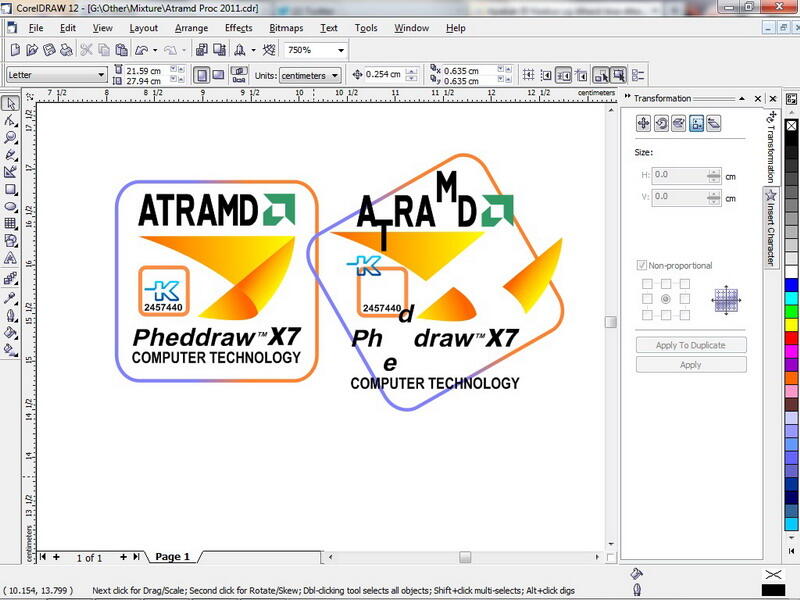Expand the Application Launcher dropdown arrow
The width and height of the screenshot is (800, 600).
click(x=253, y=50)
